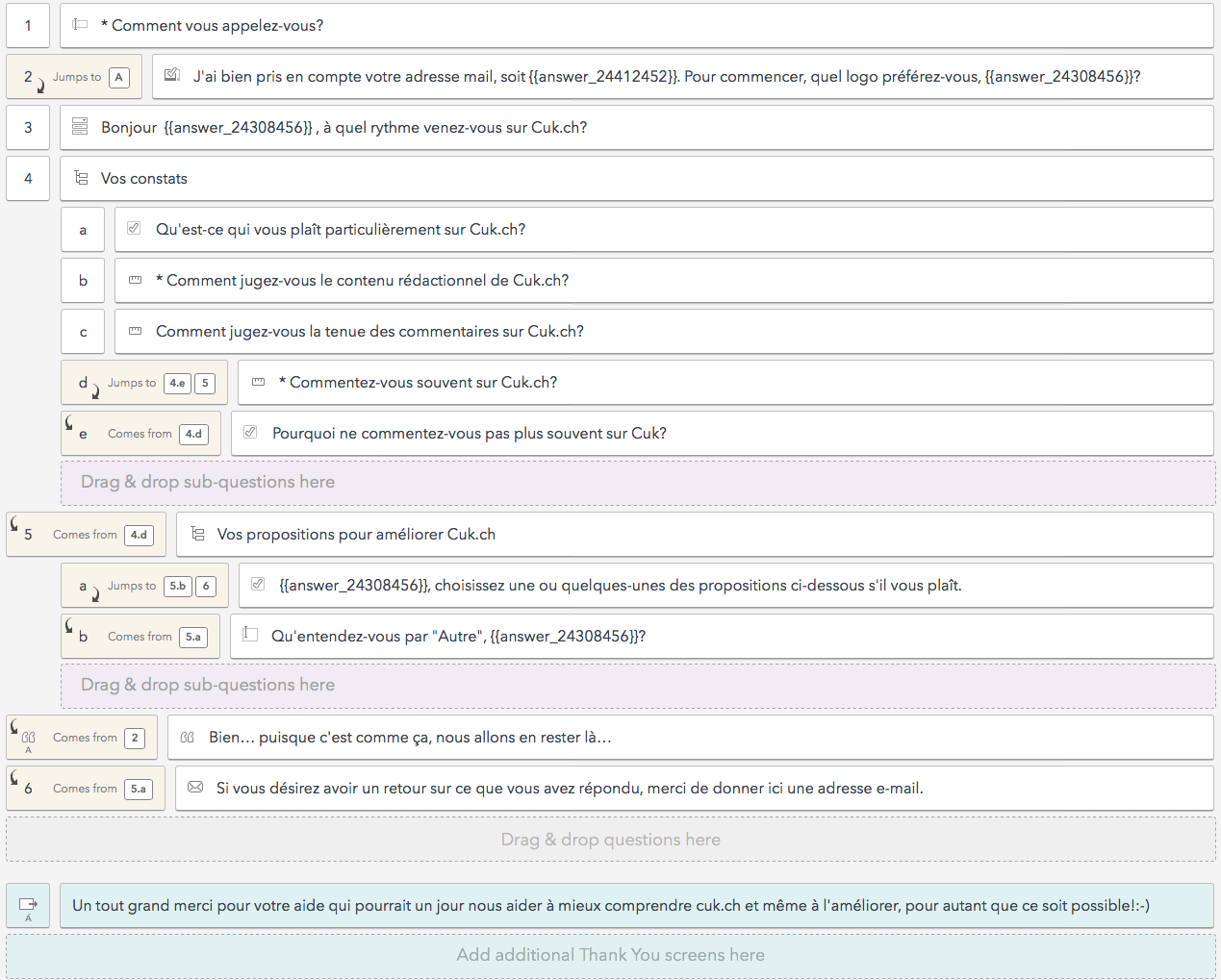The image size is (1221, 980).
Task: Open 'choisissez une ou quelques-unes des propositions' question
Action: click(x=725, y=585)
